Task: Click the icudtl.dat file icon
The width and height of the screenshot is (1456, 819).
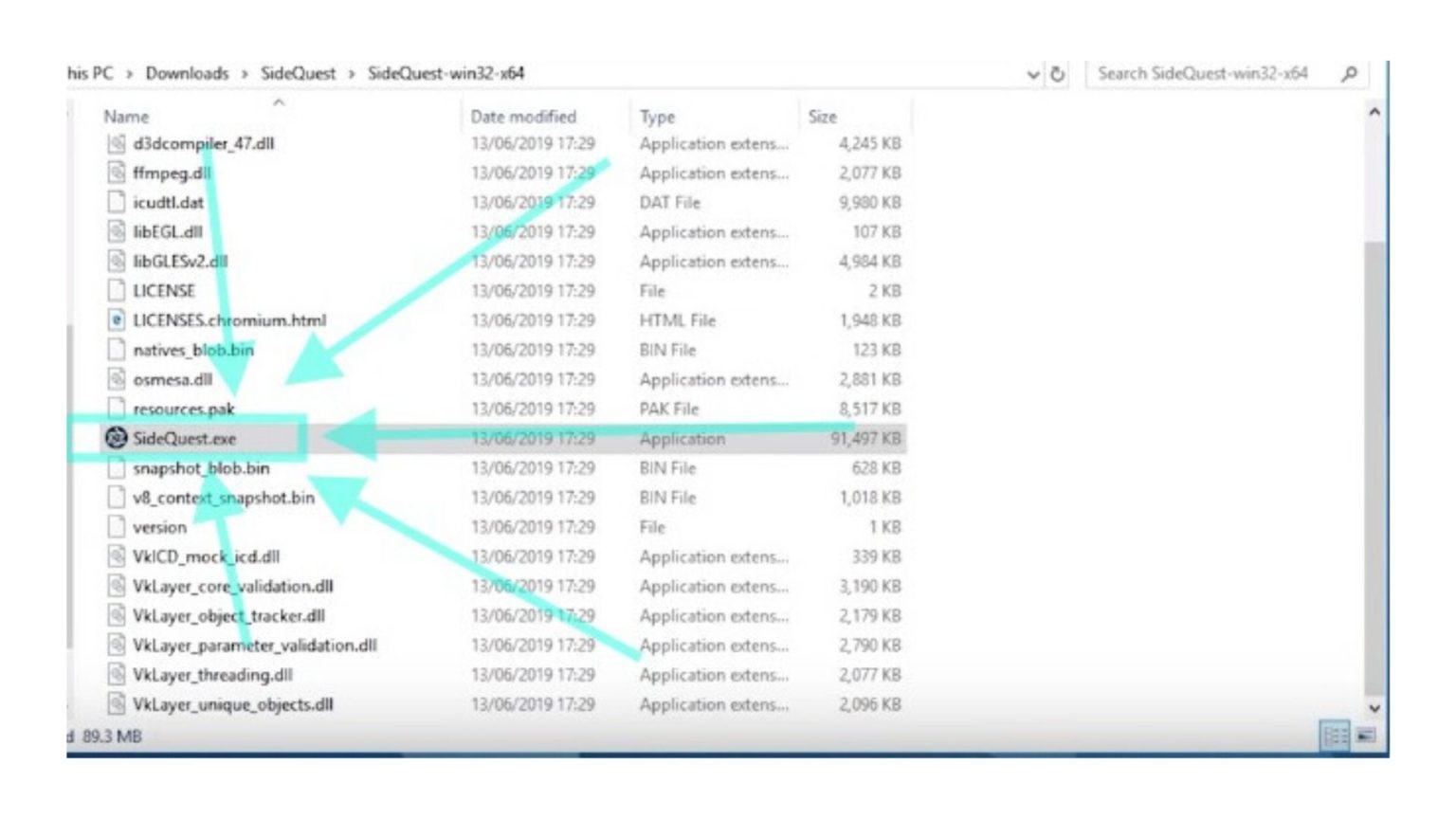Action: coord(116,203)
